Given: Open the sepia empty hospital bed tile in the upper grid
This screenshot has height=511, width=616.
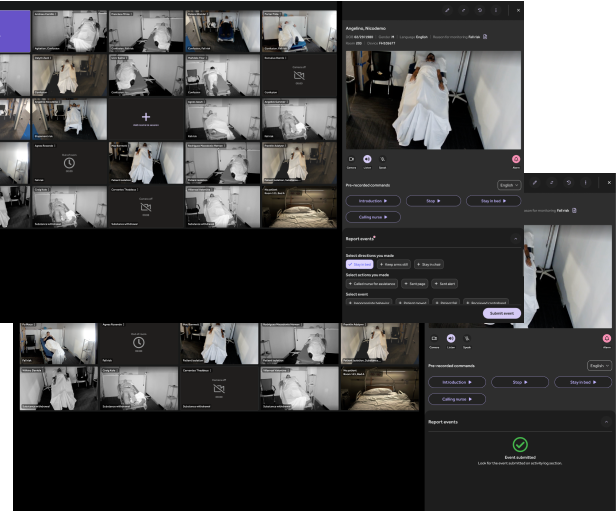Looking at the screenshot, I should point(299,207).
